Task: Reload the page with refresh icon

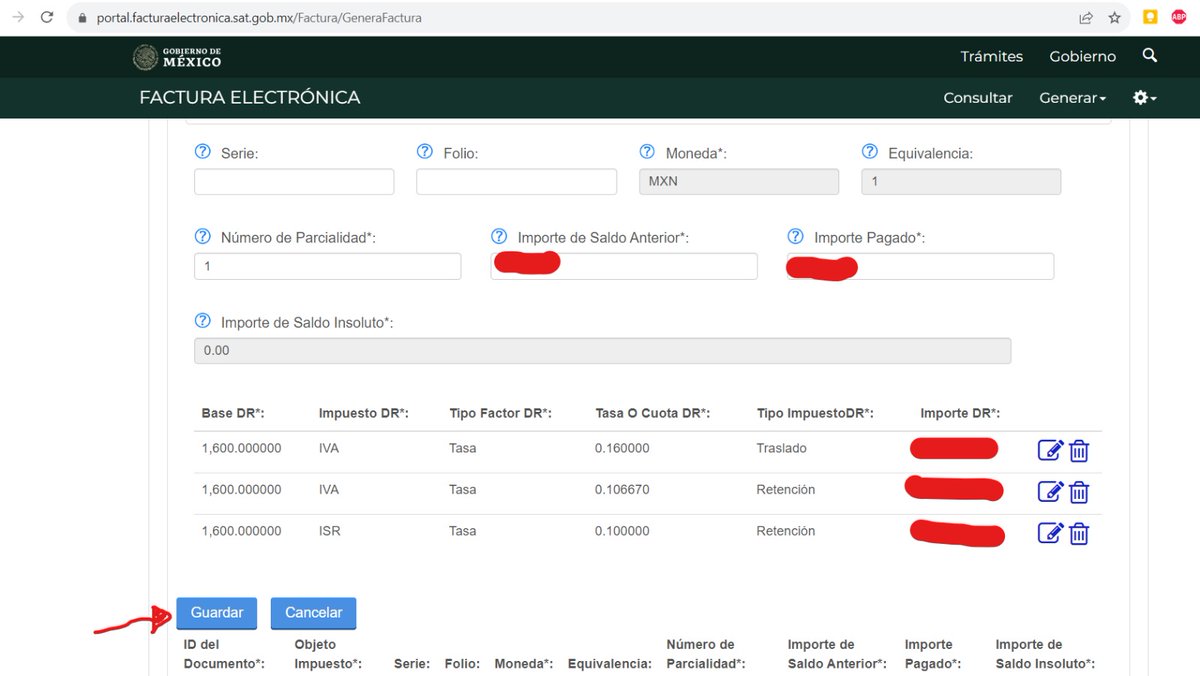Action: (x=46, y=18)
